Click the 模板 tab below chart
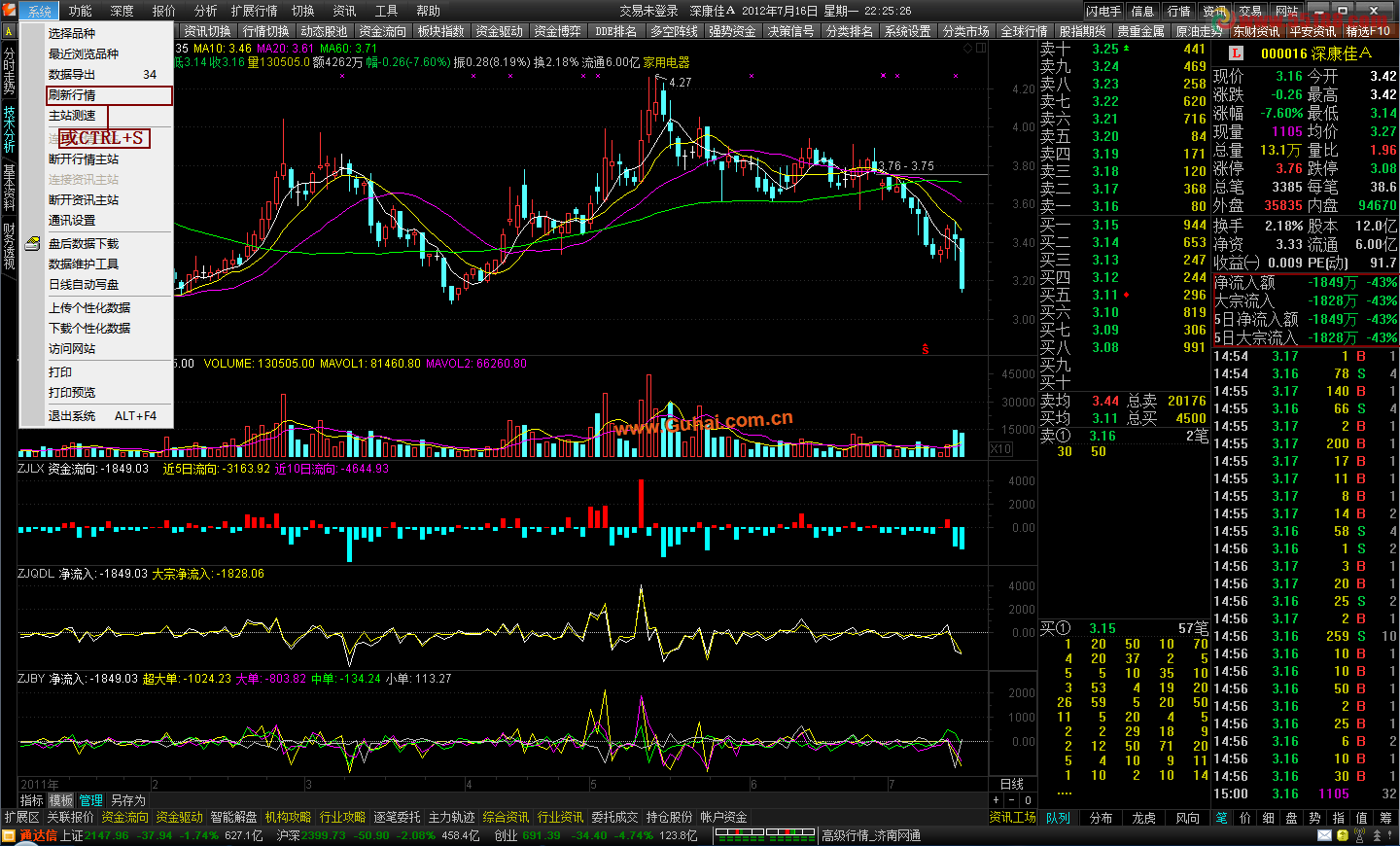This screenshot has height=846, width=1400. point(61,800)
